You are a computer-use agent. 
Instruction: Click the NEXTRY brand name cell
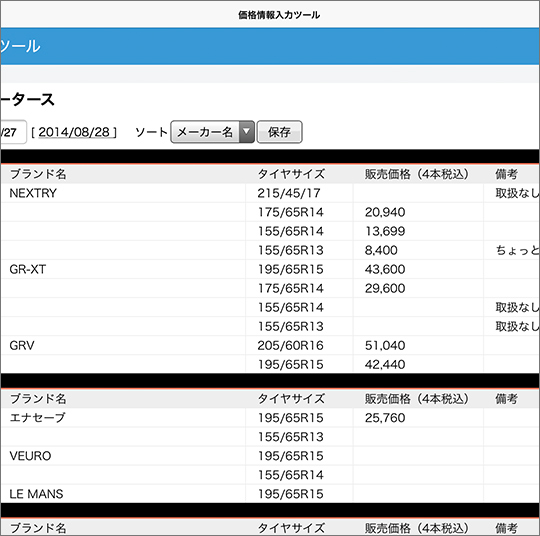123,193
